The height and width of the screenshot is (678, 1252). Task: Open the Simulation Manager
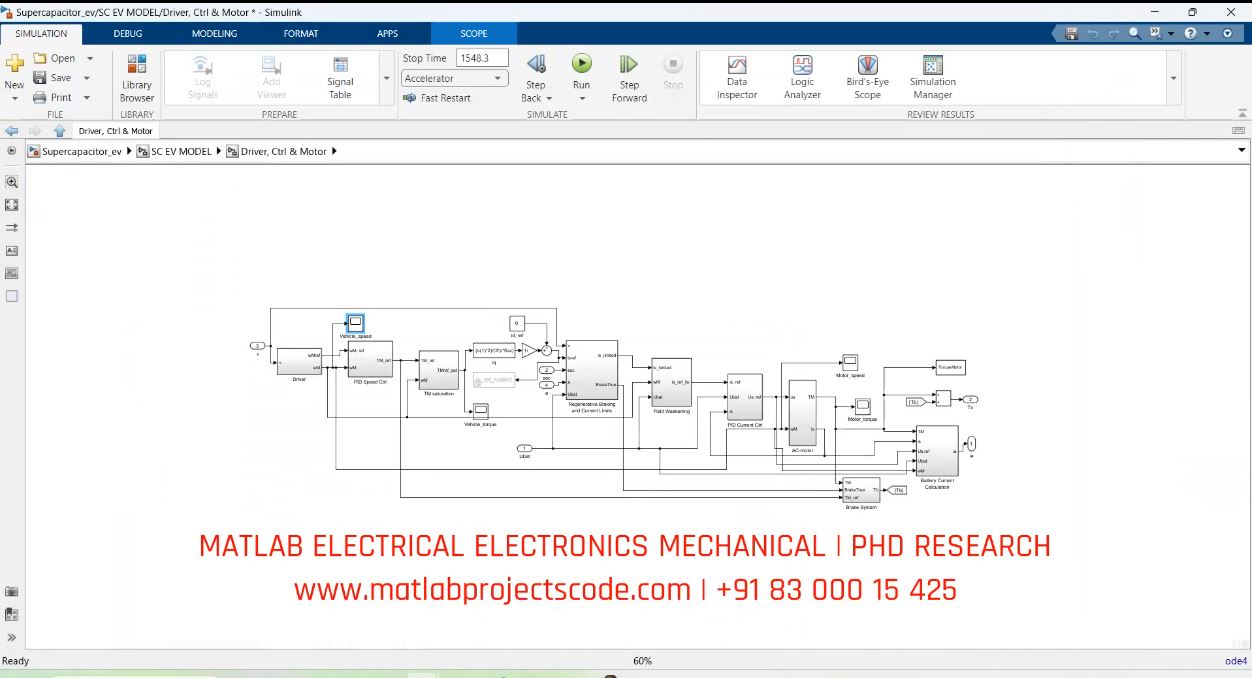point(932,78)
